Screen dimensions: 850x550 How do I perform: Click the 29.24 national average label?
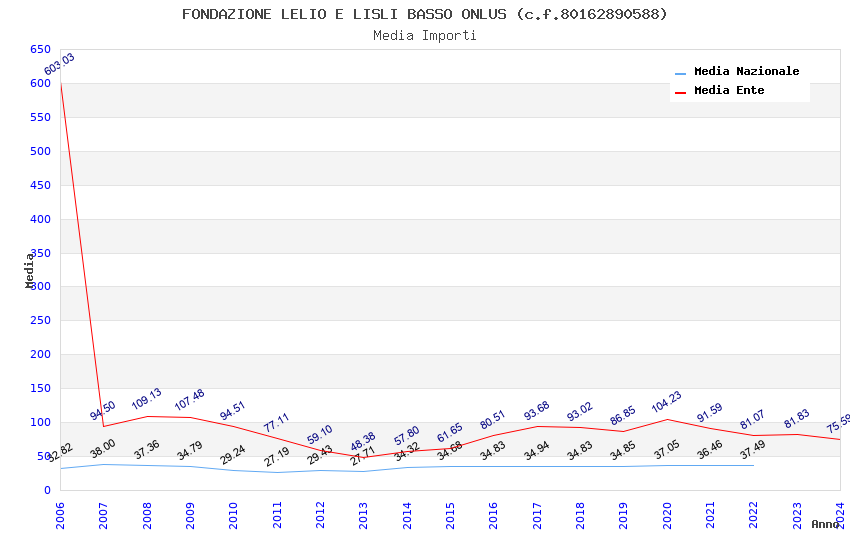(x=233, y=455)
